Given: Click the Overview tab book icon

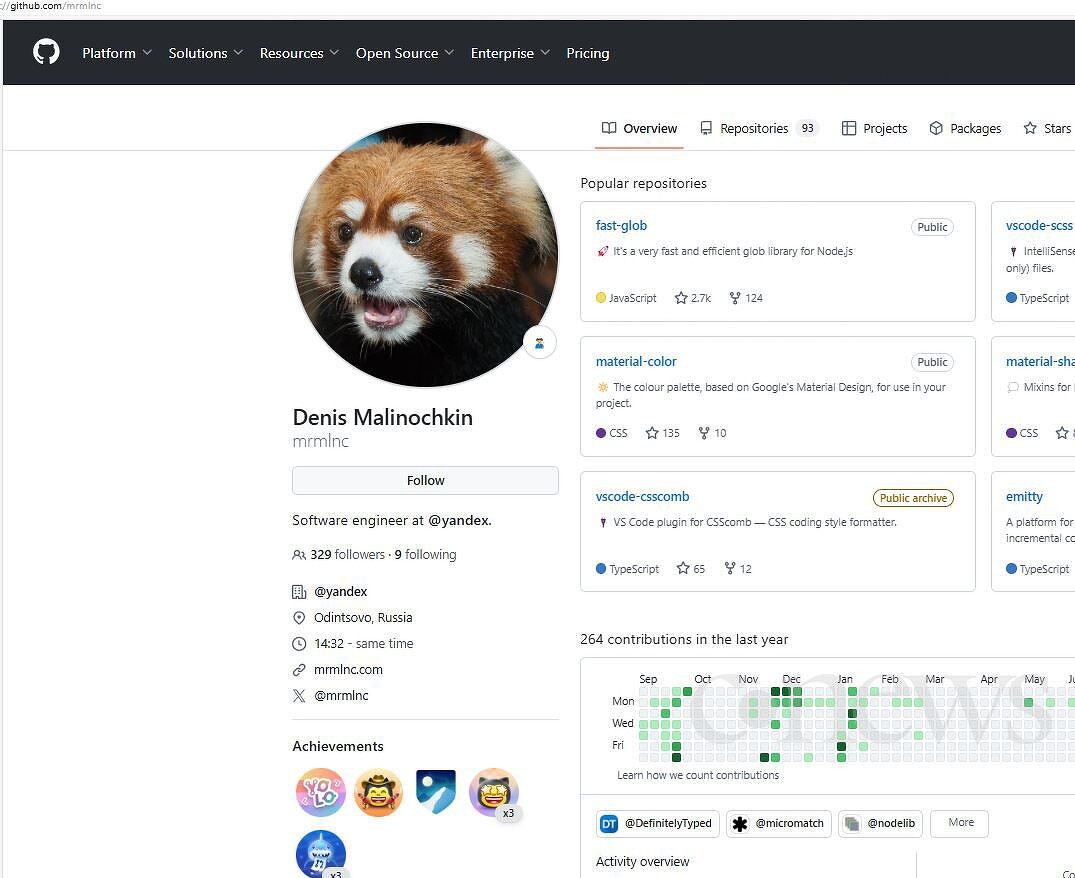Looking at the screenshot, I should 609,128.
